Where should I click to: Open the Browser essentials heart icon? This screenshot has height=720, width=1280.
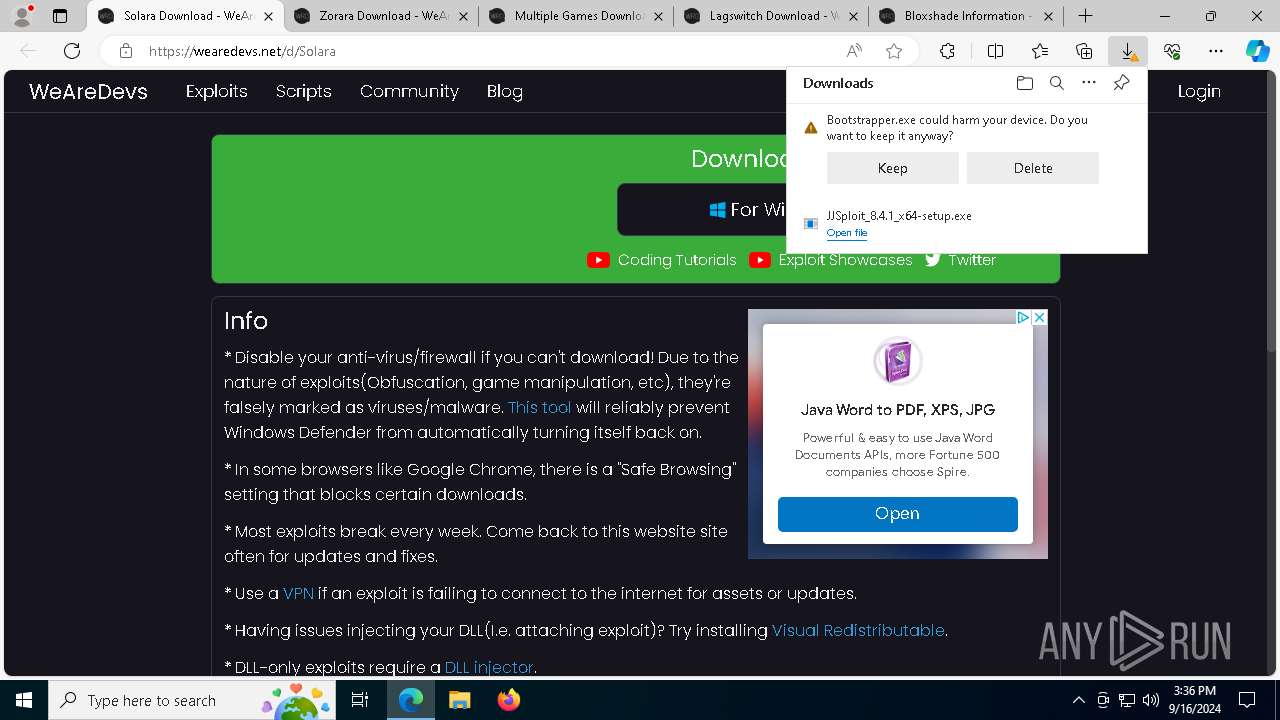1172,51
